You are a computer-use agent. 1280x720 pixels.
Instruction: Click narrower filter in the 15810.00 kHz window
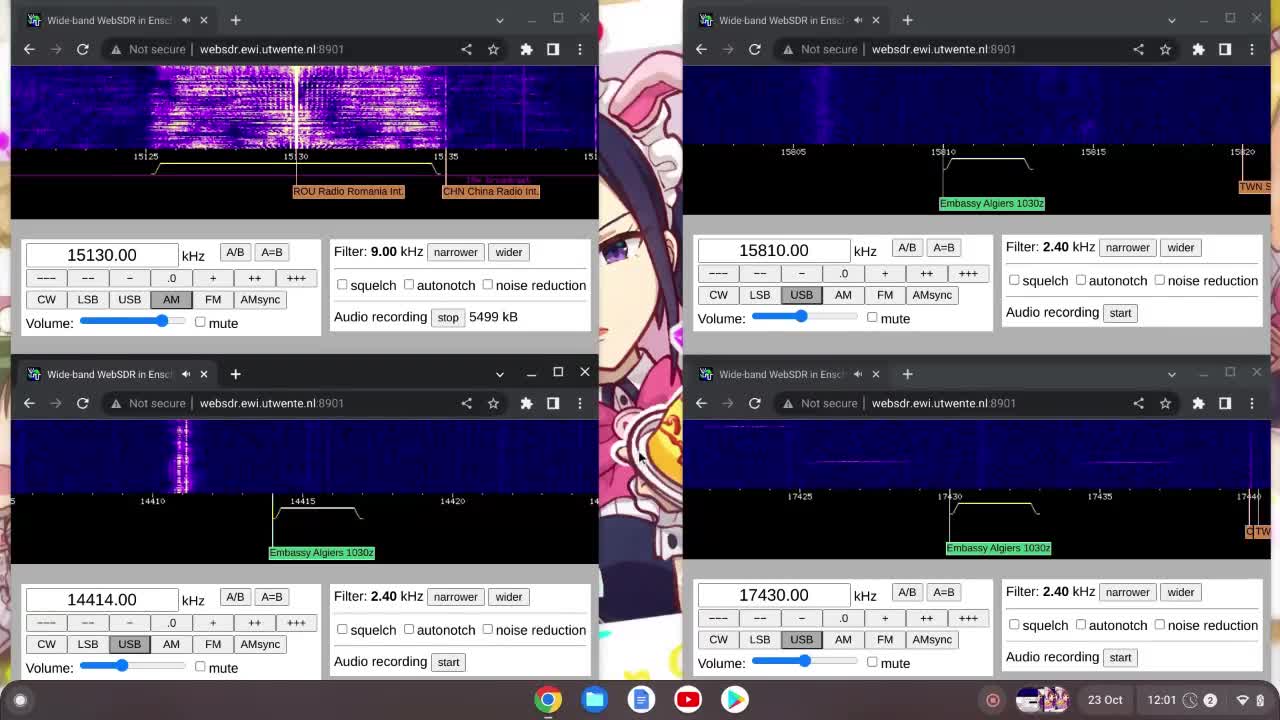point(1127,247)
